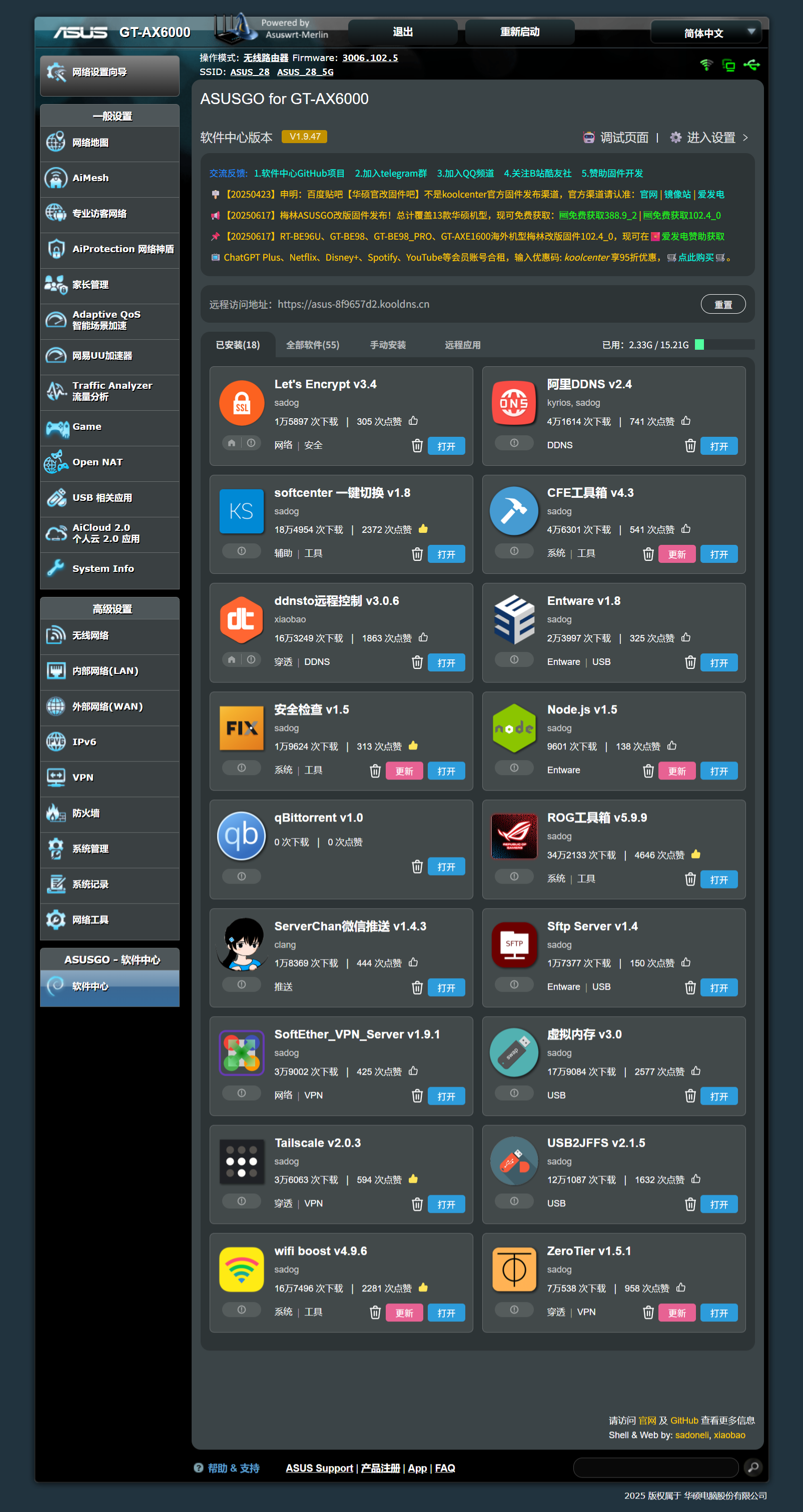Screen dimensions: 803x1512
Task: Click the search magnifier icon at bottom
Action: coord(752,1467)
